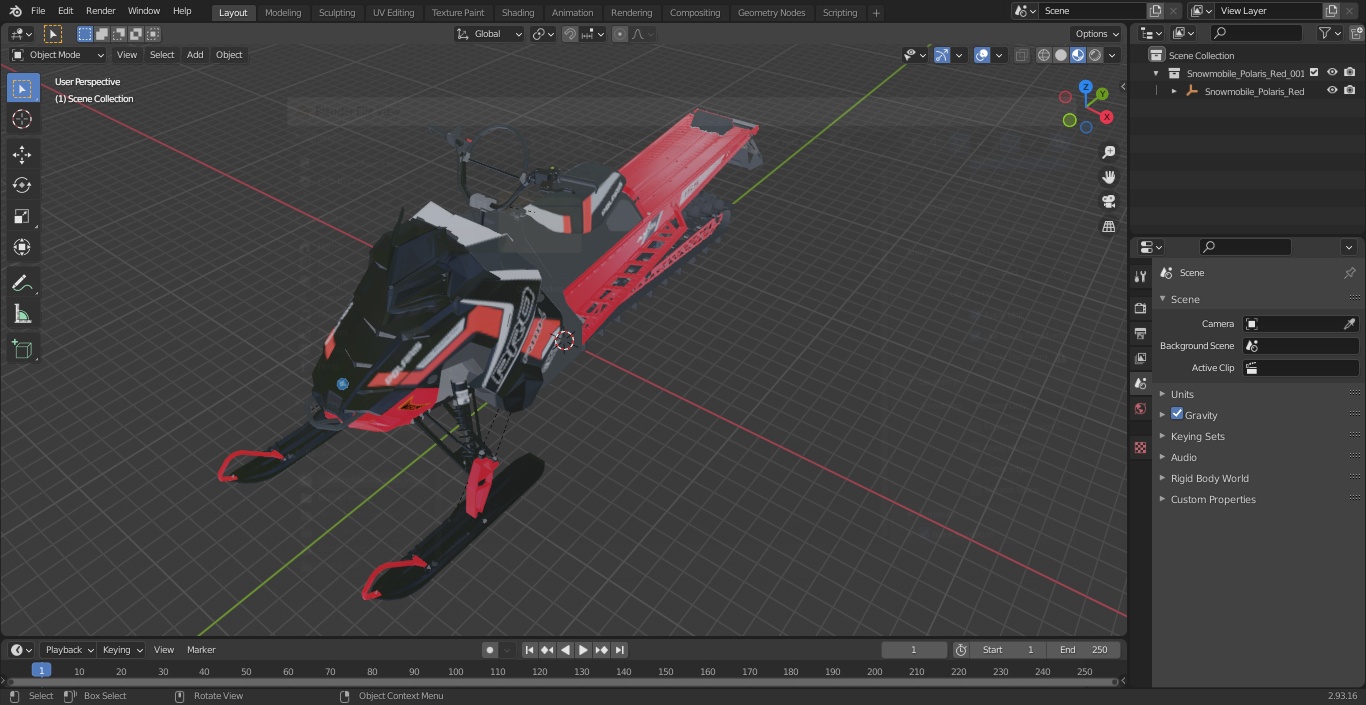Open the View Layer properties tab
This screenshot has height=705, width=1366.
pos(1140,358)
